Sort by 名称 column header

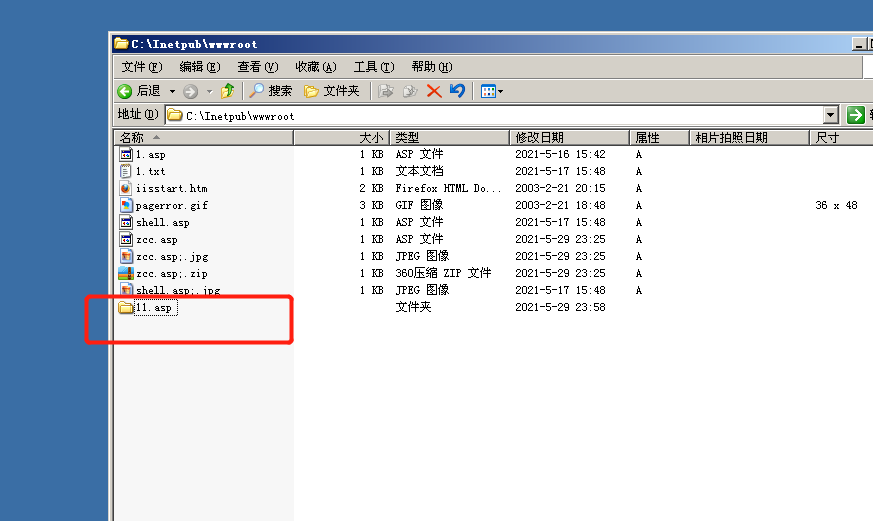[x=204, y=137]
